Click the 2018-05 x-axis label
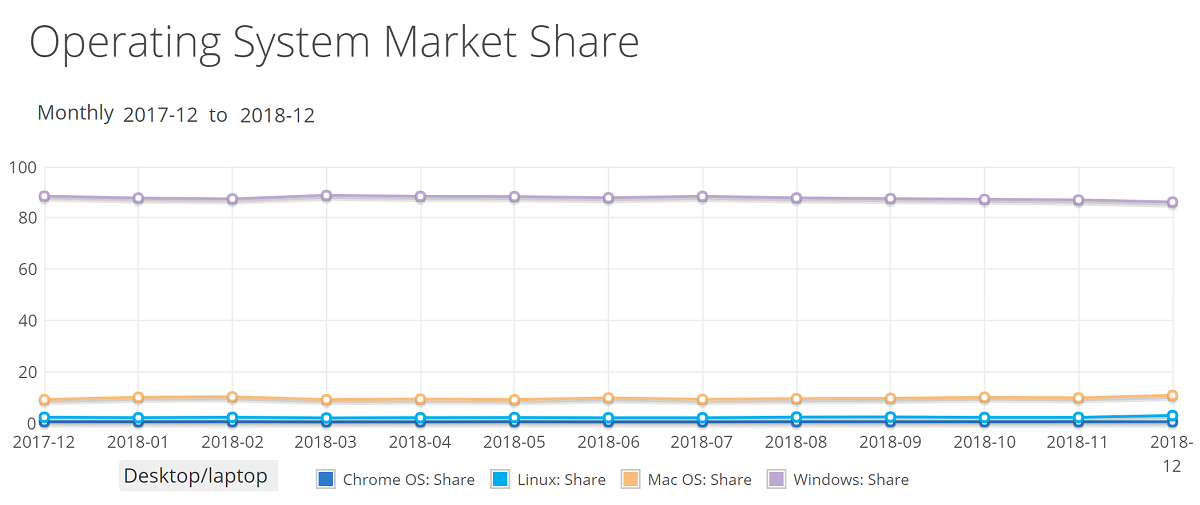This screenshot has width=1200, height=505. (514, 441)
